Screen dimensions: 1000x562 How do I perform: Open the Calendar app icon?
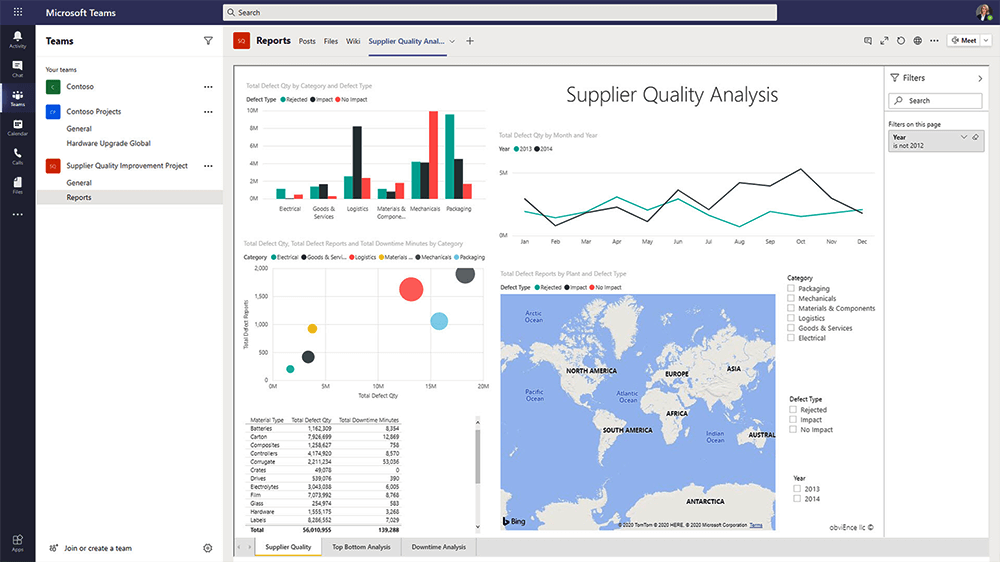(x=17, y=127)
